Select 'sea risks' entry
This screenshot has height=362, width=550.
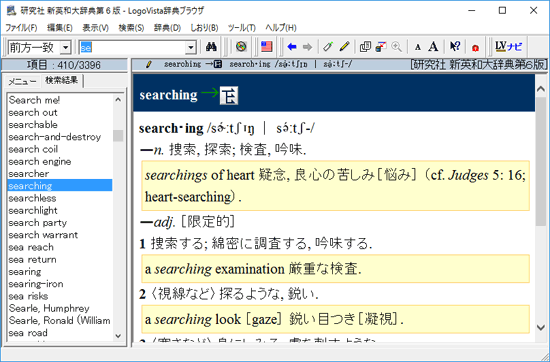60,296
